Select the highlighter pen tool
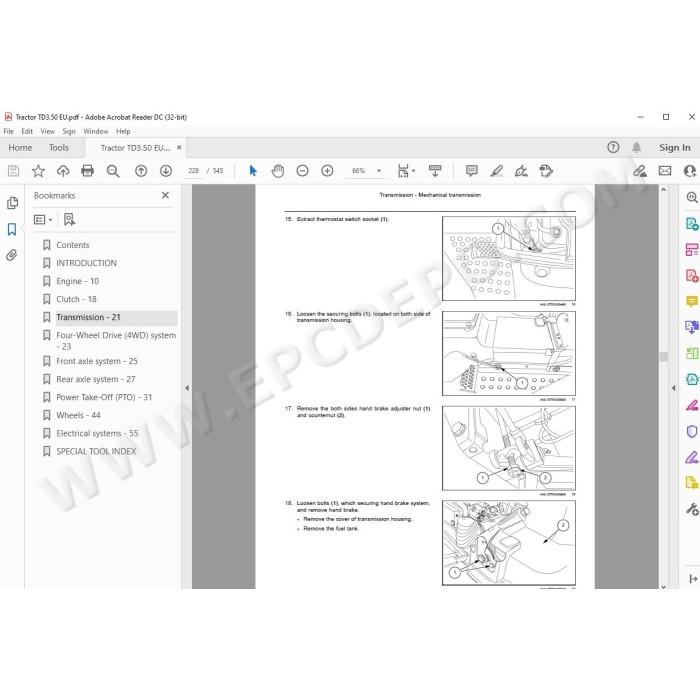Screen dimensions: 700x700 point(496,171)
